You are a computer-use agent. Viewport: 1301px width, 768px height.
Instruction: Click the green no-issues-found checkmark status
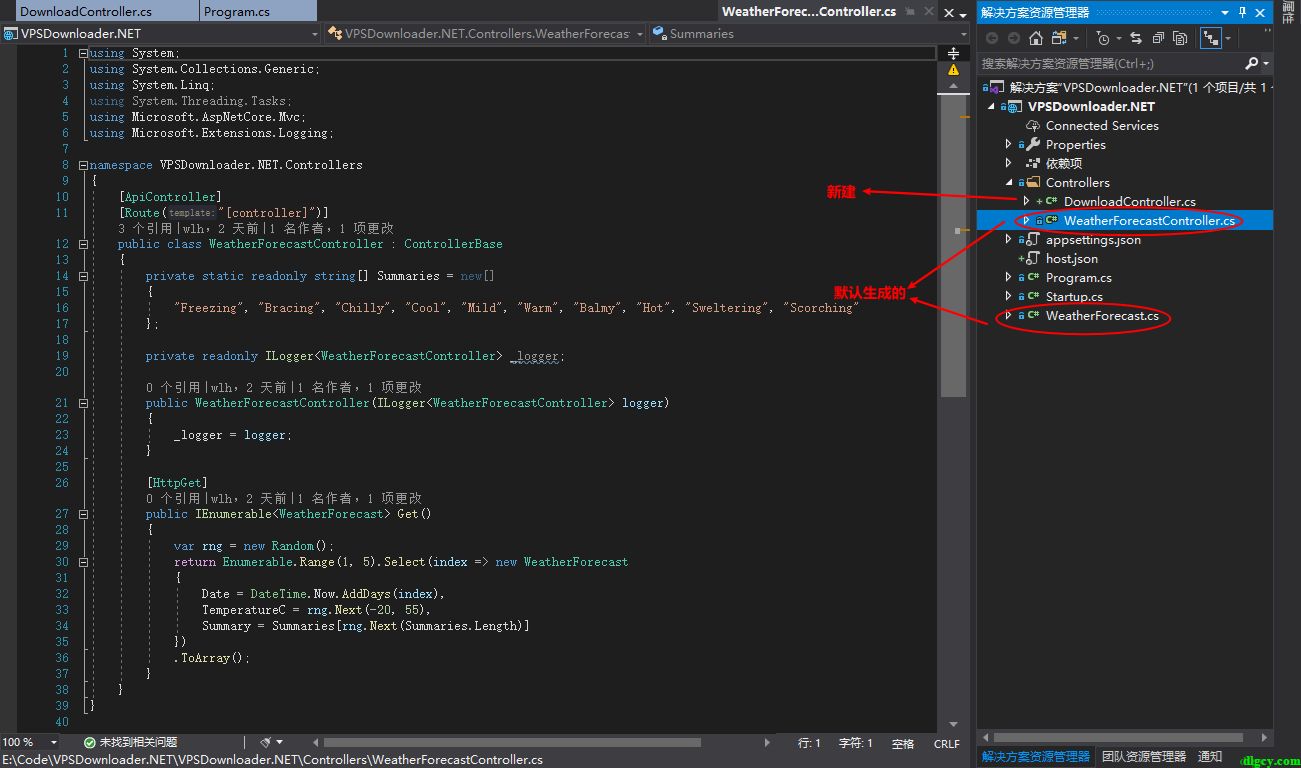click(89, 743)
